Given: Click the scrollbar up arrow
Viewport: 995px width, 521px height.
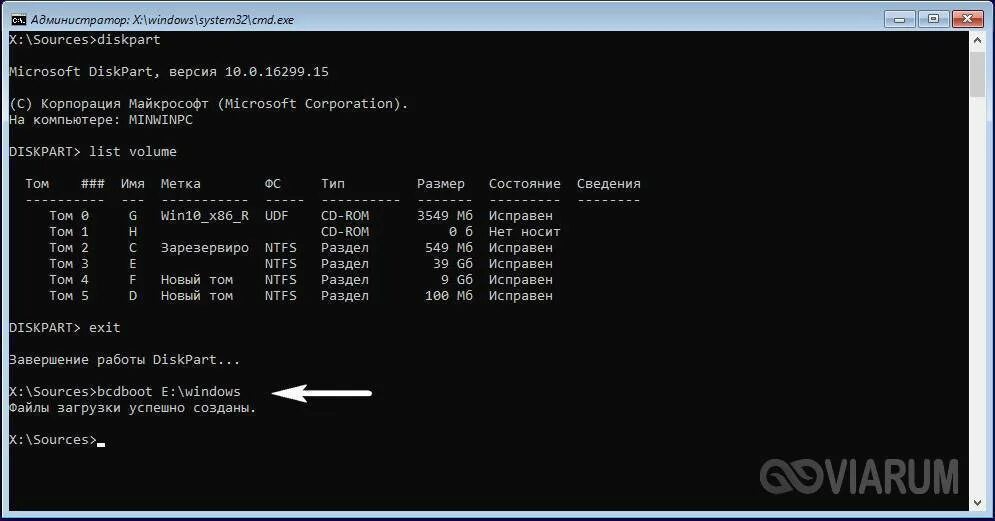Looking at the screenshot, I should click(977, 41).
